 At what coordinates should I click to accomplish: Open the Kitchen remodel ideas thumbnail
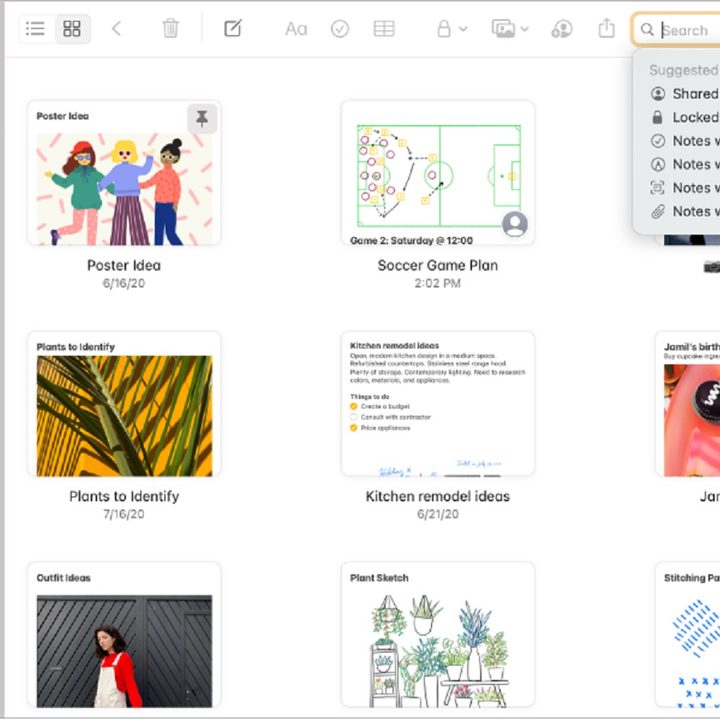(x=438, y=404)
